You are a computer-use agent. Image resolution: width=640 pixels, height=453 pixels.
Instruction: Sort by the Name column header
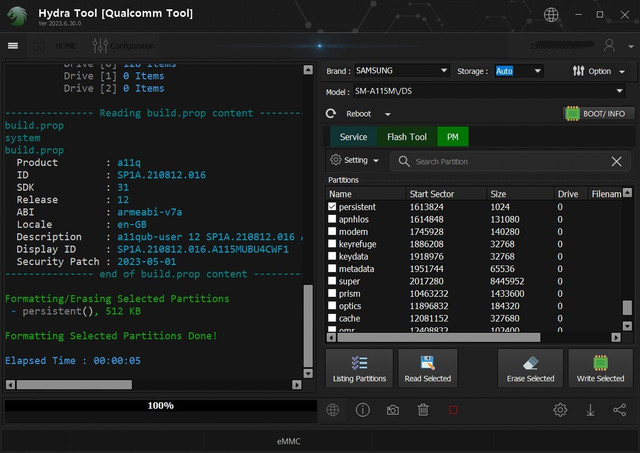(366, 194)
